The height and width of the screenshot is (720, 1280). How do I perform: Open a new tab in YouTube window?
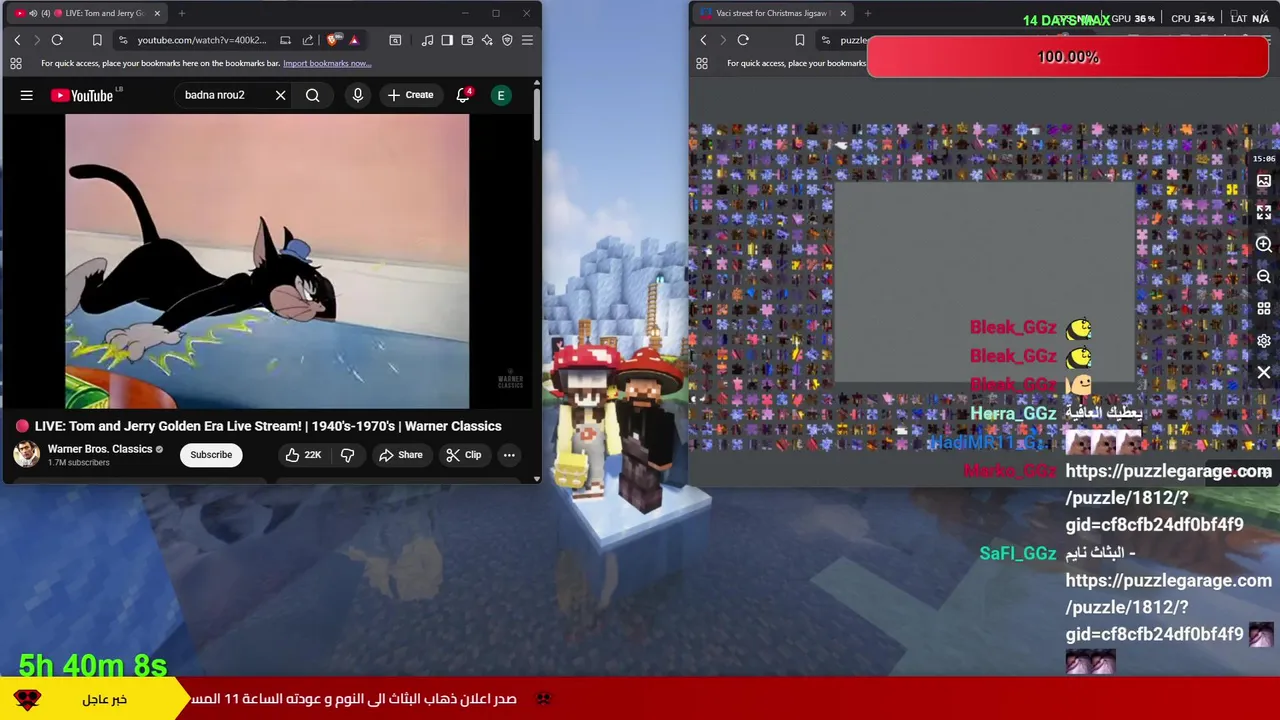tap(182, 13)
